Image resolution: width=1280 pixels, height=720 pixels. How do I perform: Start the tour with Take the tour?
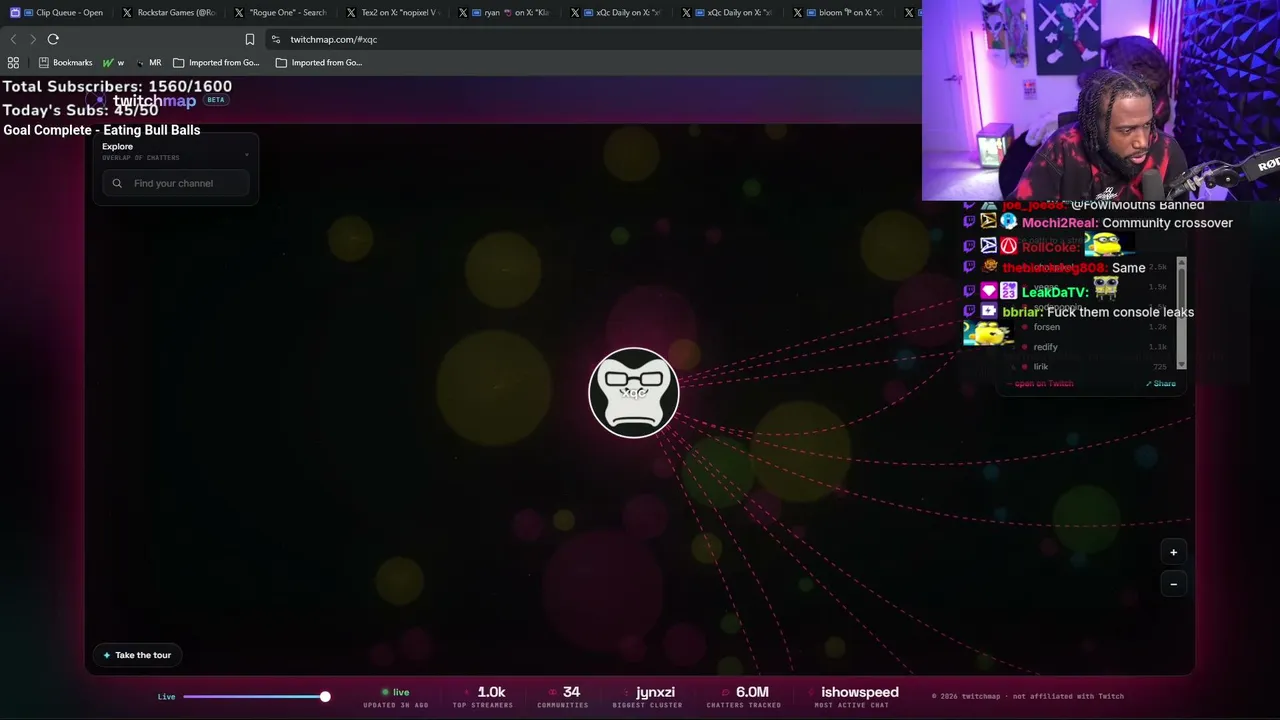point(138,655)
